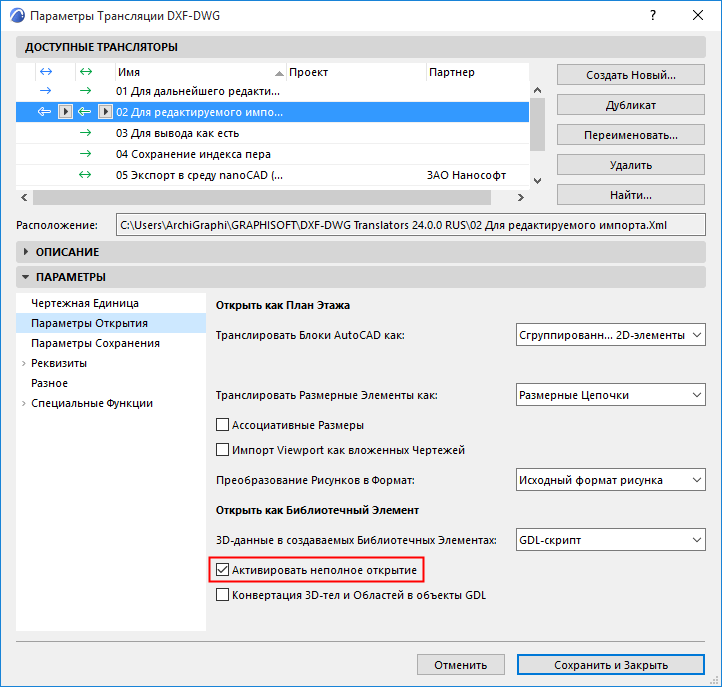Click Отменить button

[460, 665]
